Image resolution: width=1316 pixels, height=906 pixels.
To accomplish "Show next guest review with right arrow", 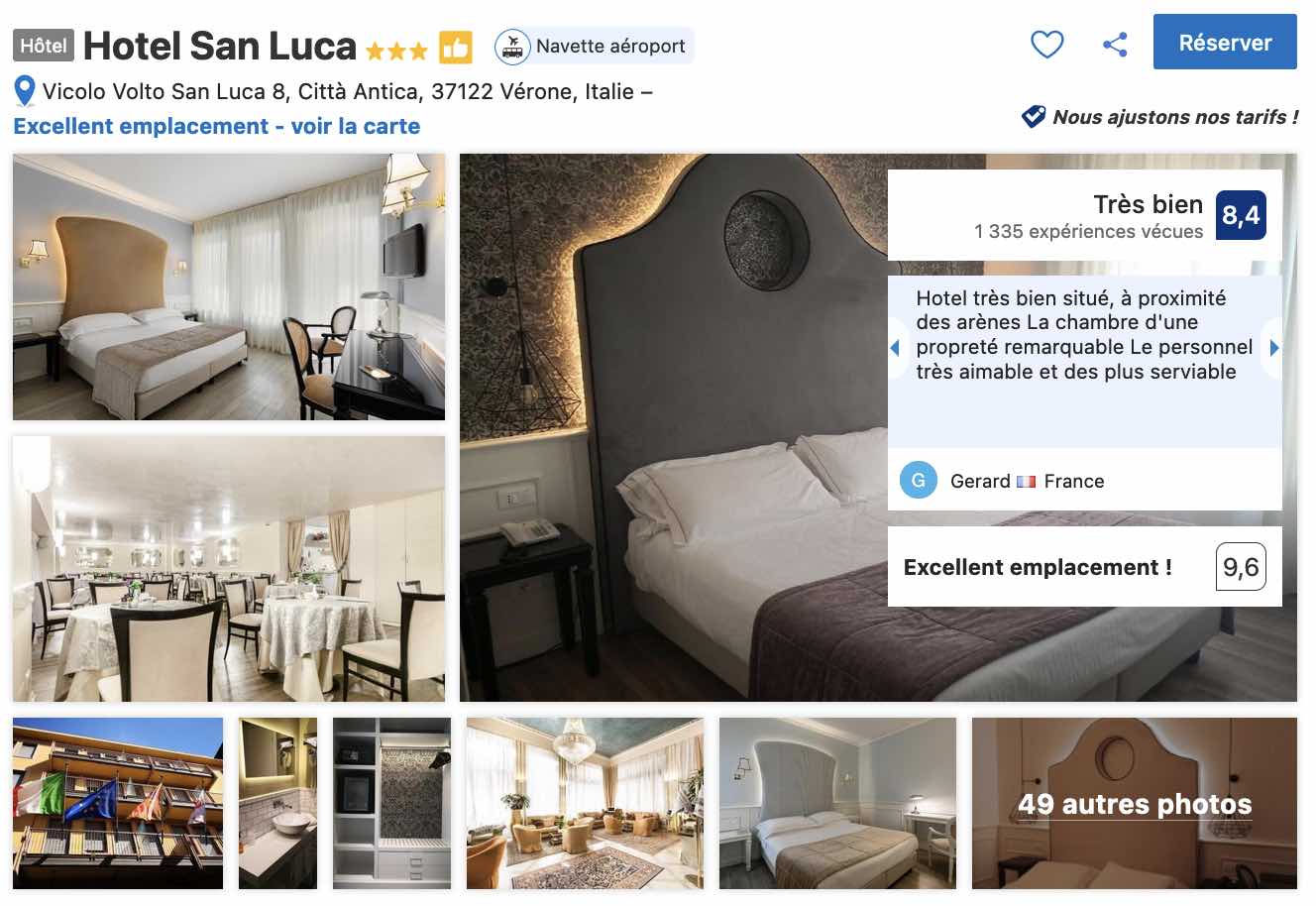I will click(1274, 348).
